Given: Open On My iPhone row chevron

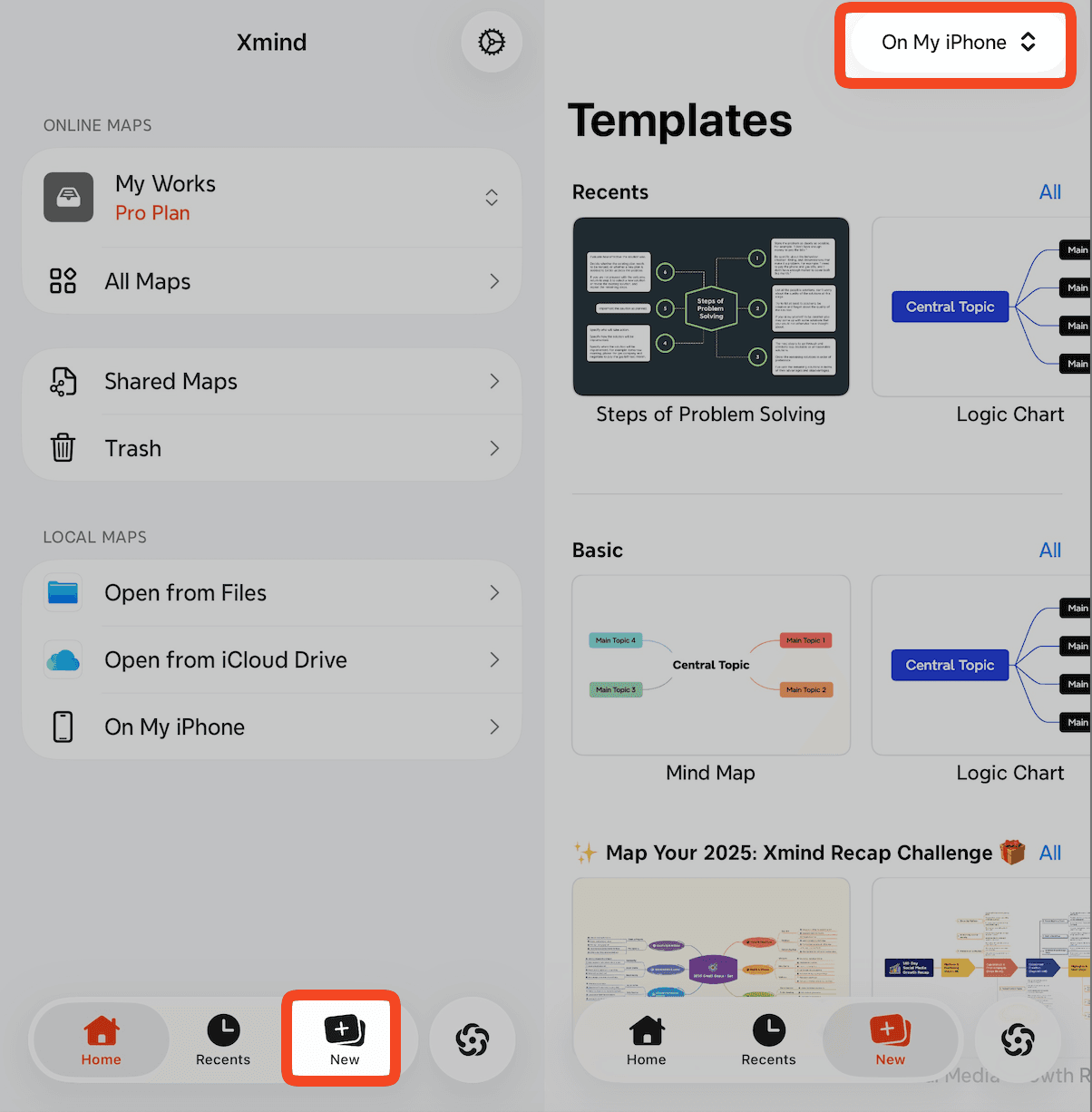Looking at the screenshot, I should point(494,727).
